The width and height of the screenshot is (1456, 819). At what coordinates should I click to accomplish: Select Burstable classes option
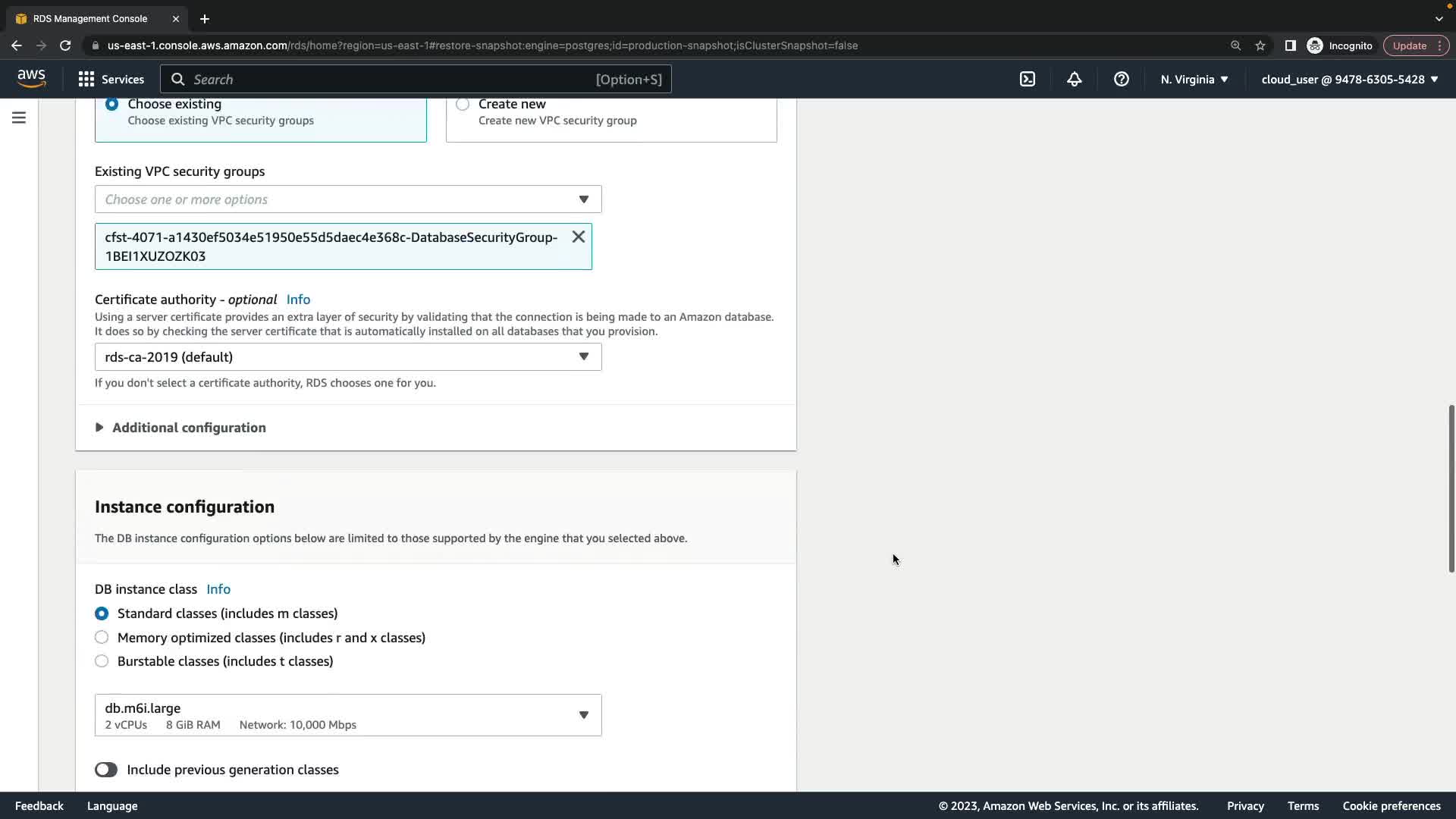pyautogui.click(x=102, y=661)
